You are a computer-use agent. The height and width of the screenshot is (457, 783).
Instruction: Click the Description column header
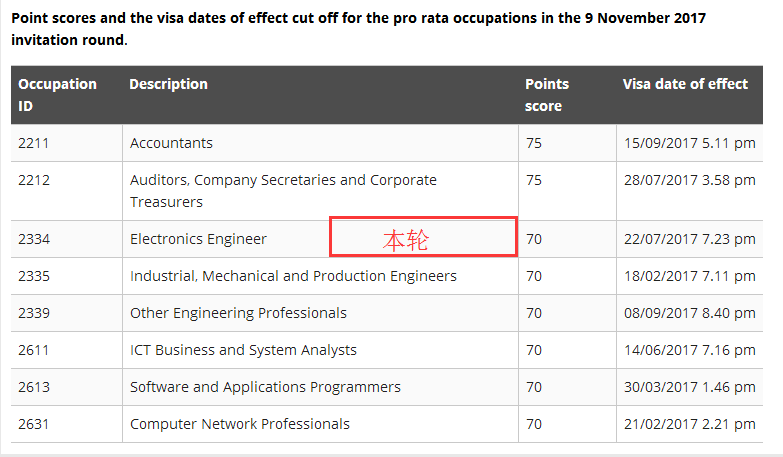[168, 84]
